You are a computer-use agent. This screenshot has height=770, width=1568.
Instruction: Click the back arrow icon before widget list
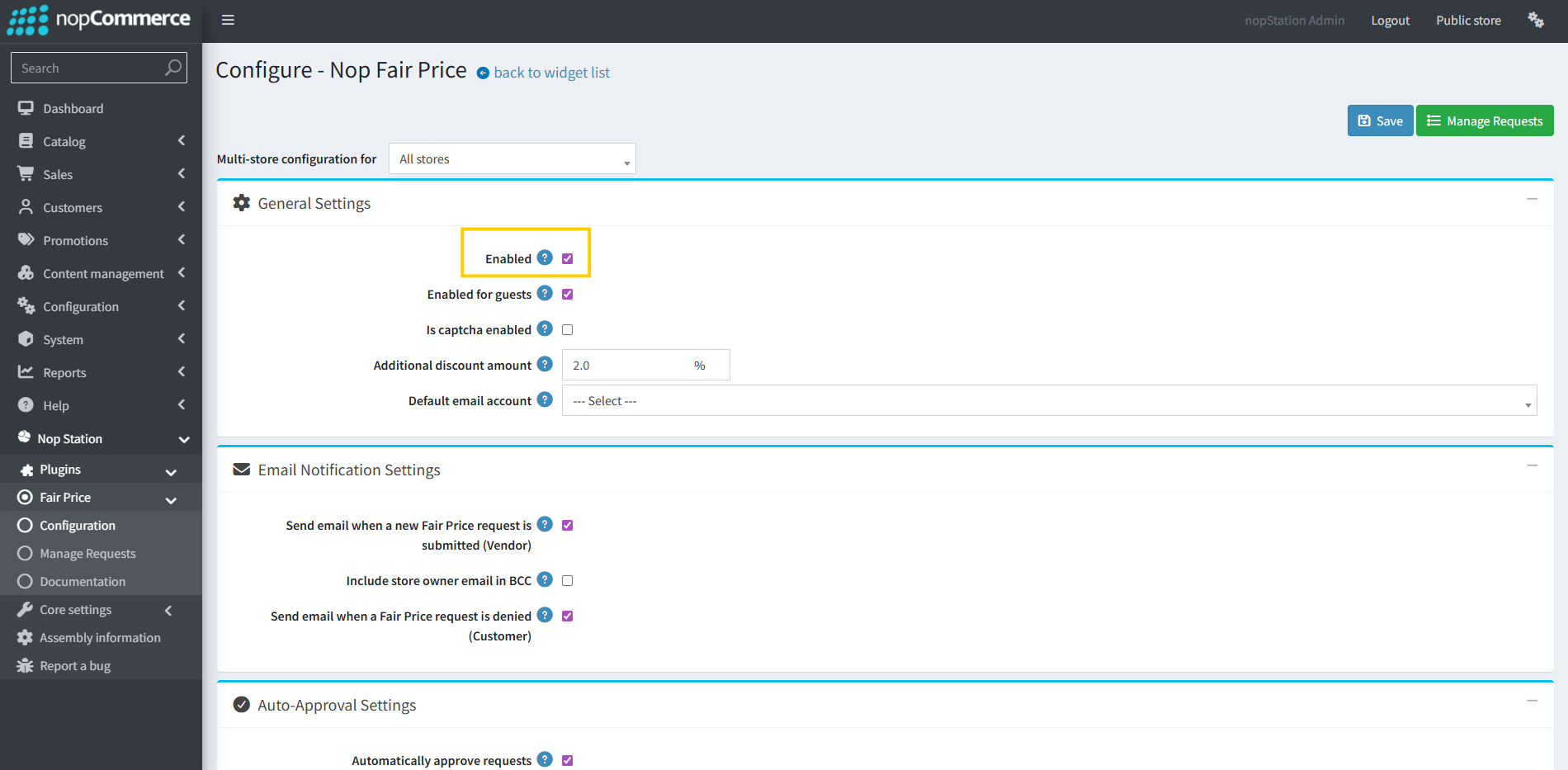pyautogui.click(x=483, y=73)
